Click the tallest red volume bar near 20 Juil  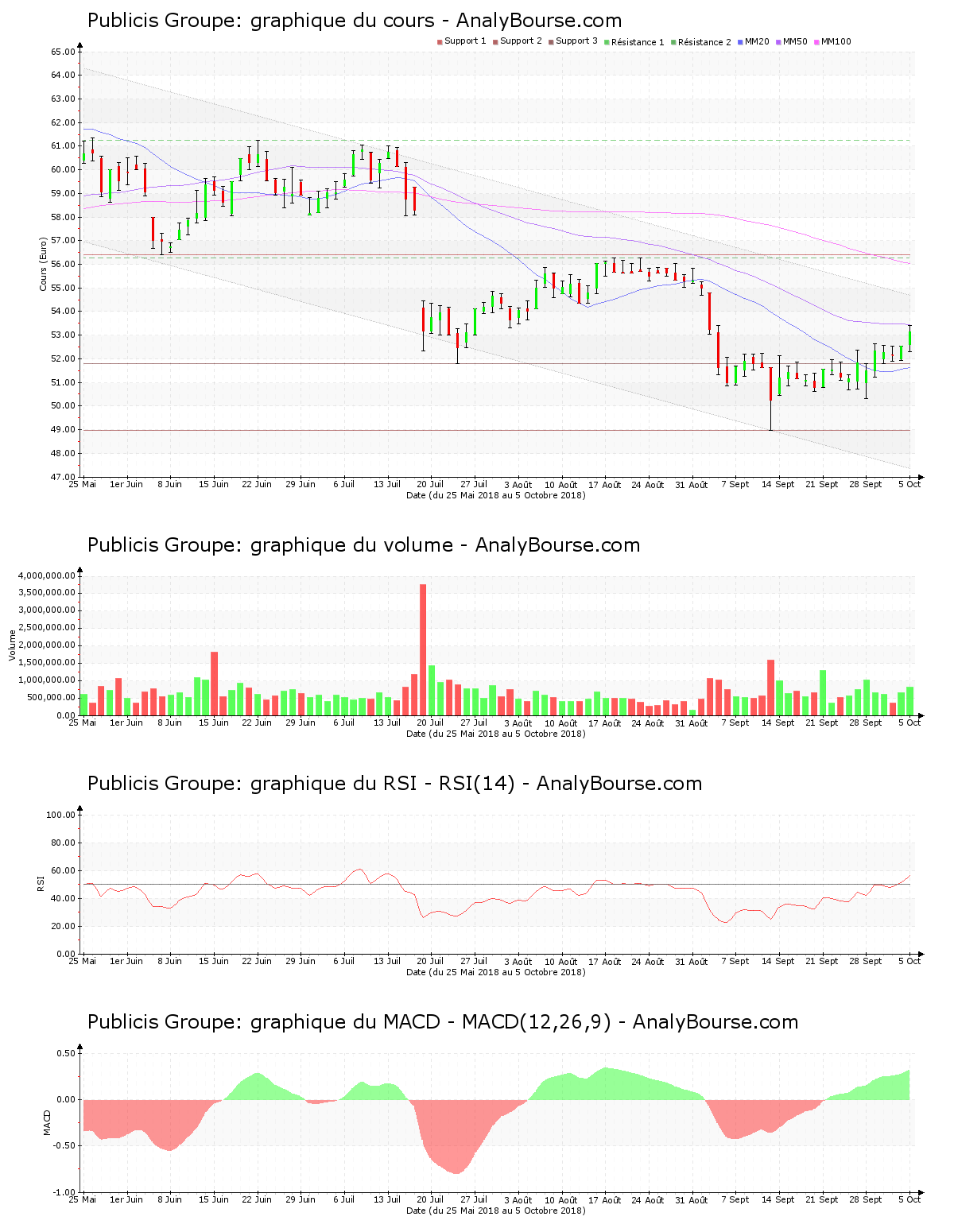click(423, 649)
